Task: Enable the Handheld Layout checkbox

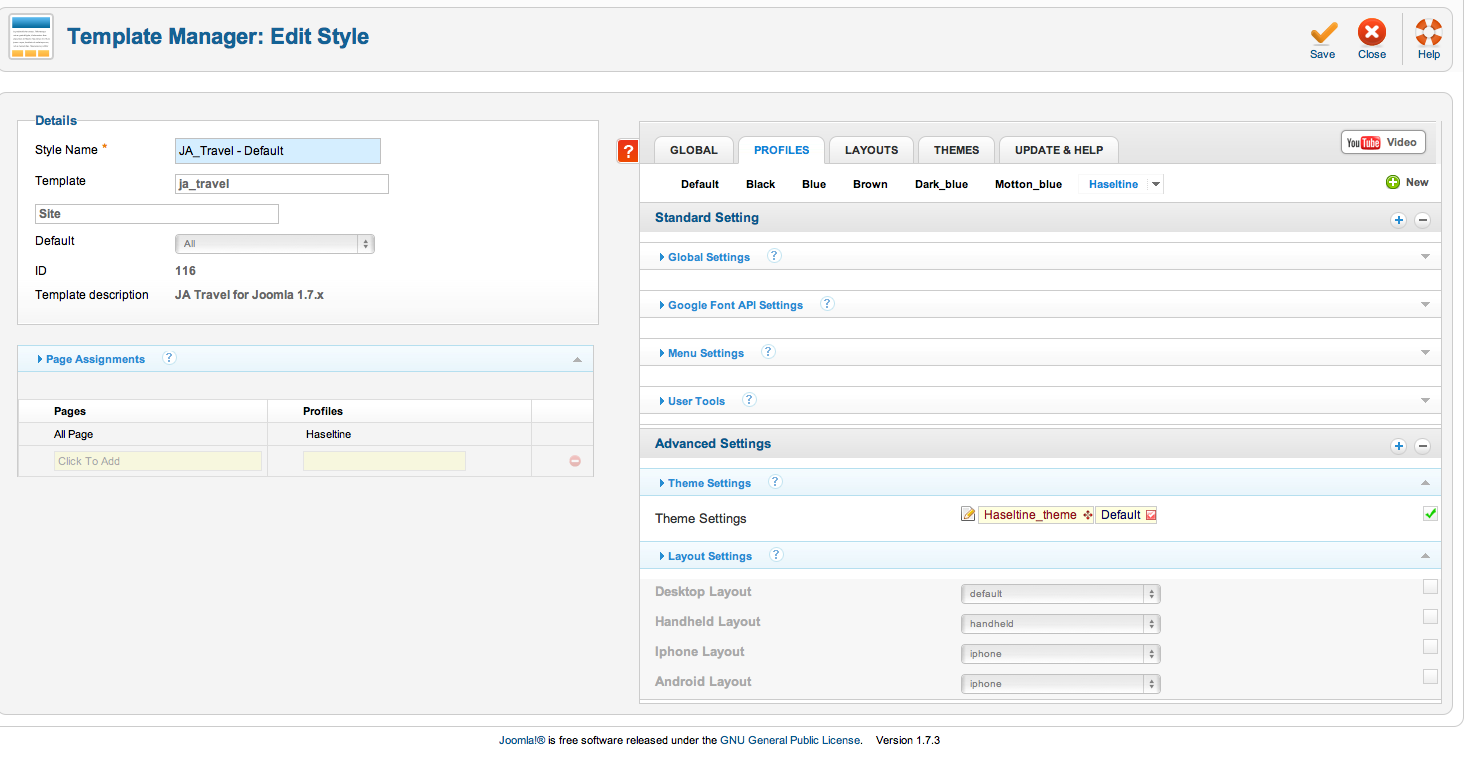Action: (1430, 617)
